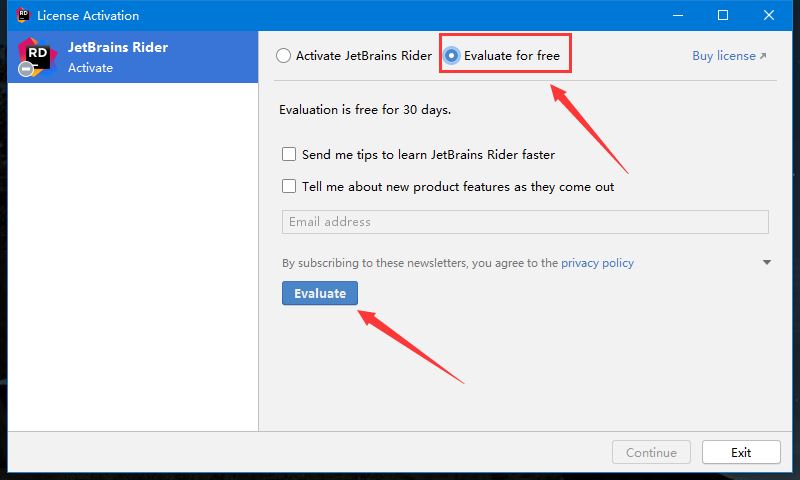Select the Activate JetBrains Rider radio button
800x480 pixels.
coord(284,56)
